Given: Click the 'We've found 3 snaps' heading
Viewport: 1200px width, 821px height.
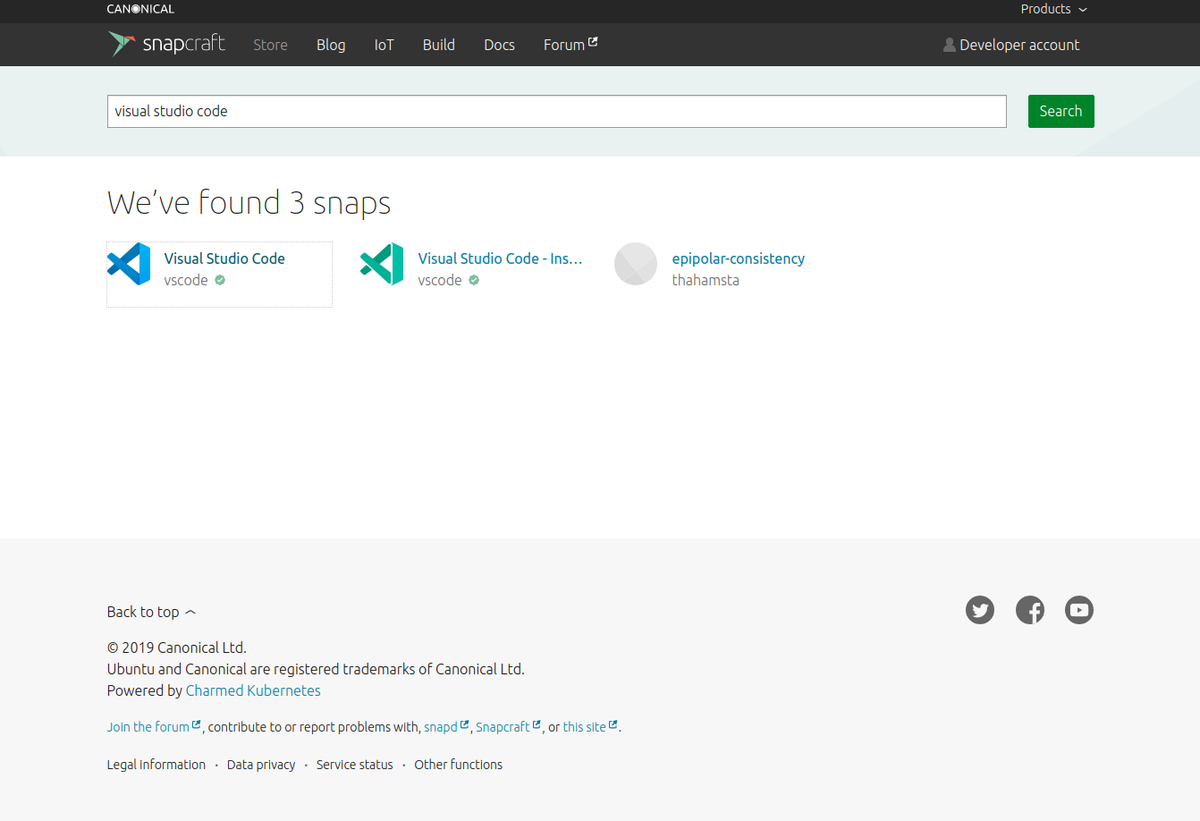Looking at the screenshot, I should coord(249,203).
